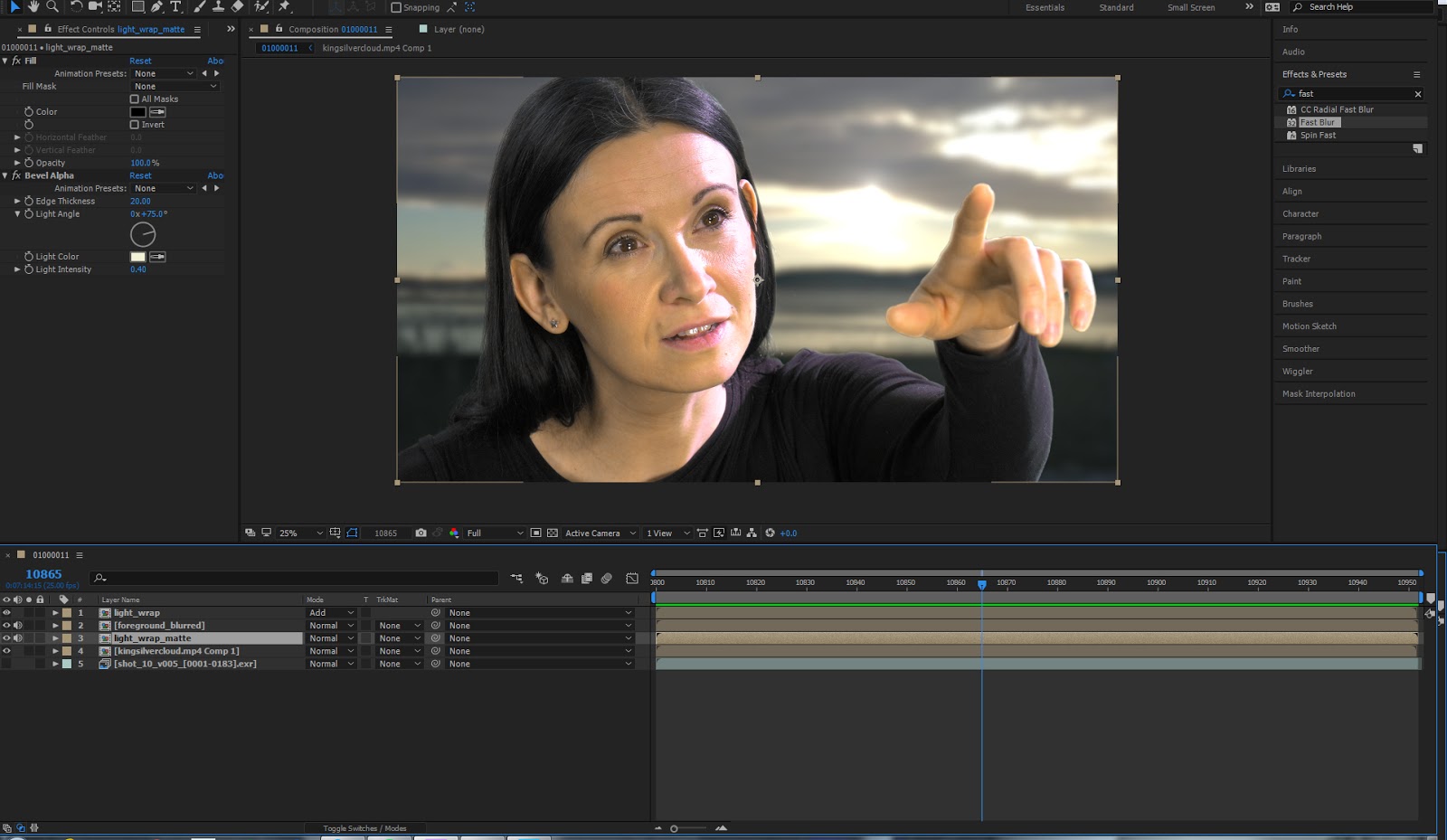Select the Pan Behind anchor point tool
Viewport: 1447px width, 840px height.
coord(114,7)
